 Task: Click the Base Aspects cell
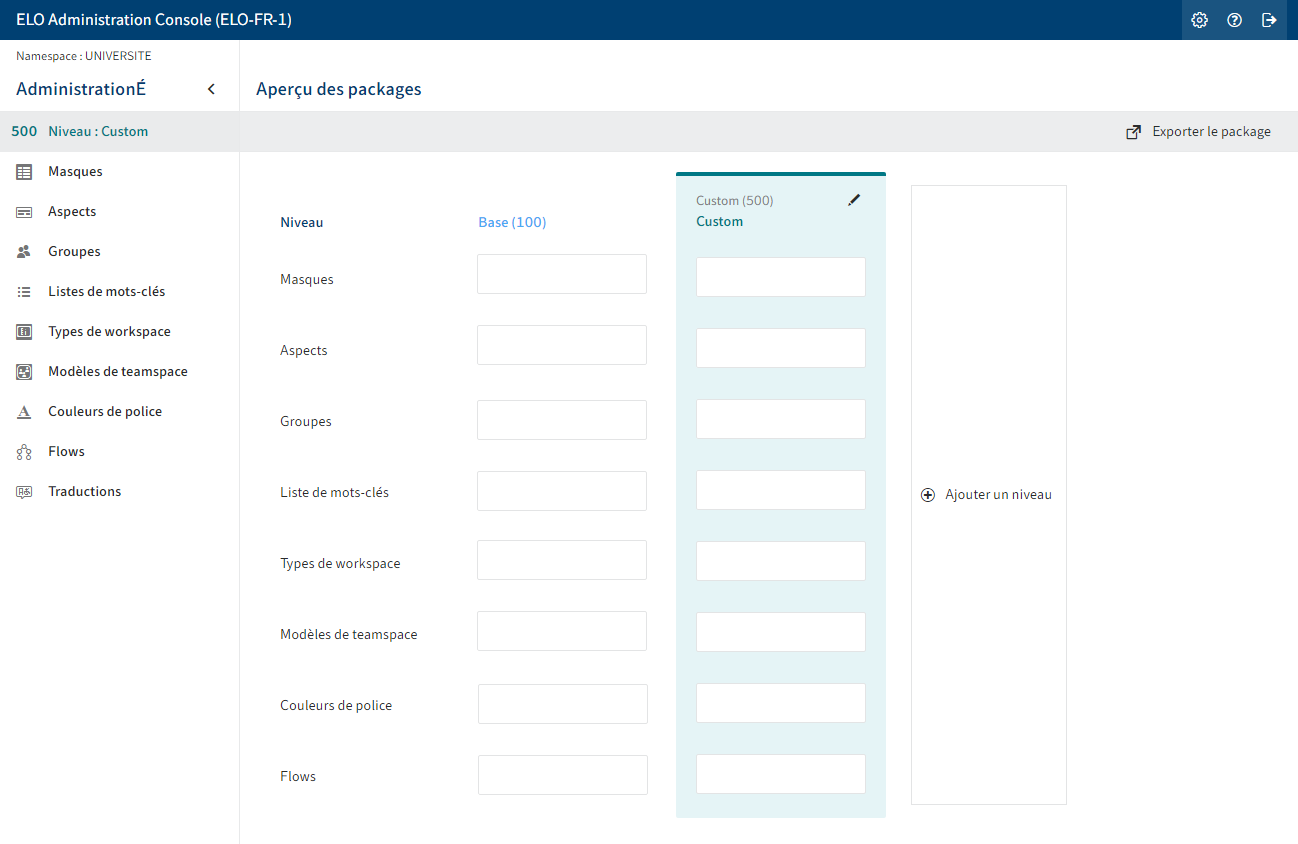(x=562, y=345)
